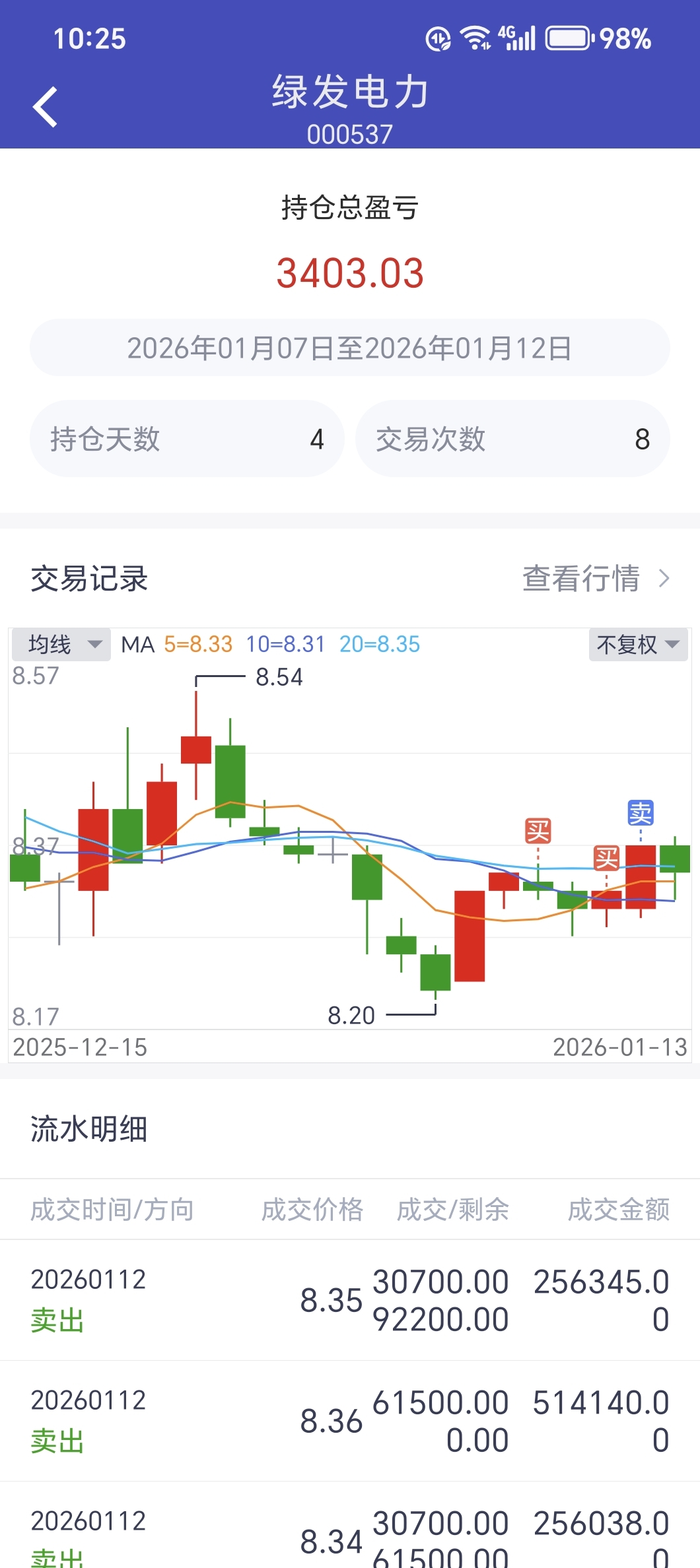Tap the 成交金额 column header
Viewport: 700px width, 1568px height.
(618, 1210)
